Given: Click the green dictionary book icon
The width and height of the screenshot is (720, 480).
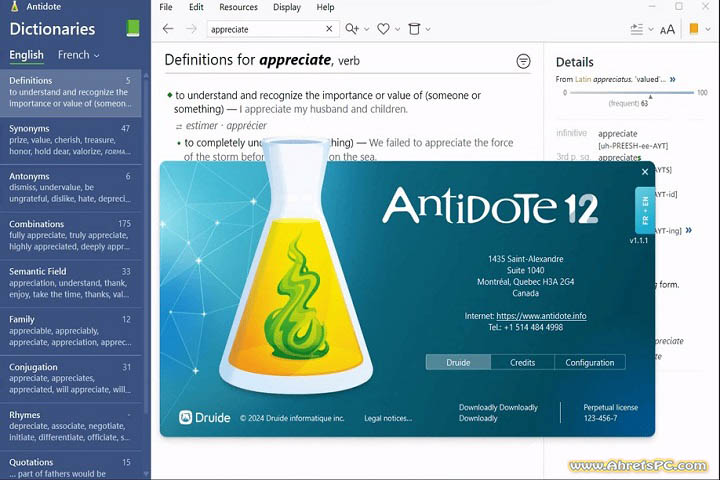Looking at the screenshot, I should click(133, 28).
